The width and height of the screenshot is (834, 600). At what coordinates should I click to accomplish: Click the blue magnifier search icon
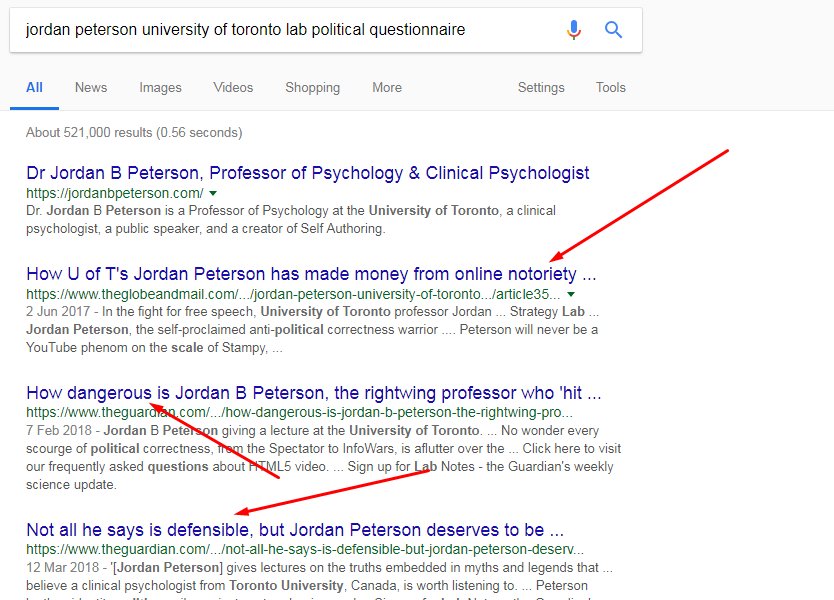point(613,30)
